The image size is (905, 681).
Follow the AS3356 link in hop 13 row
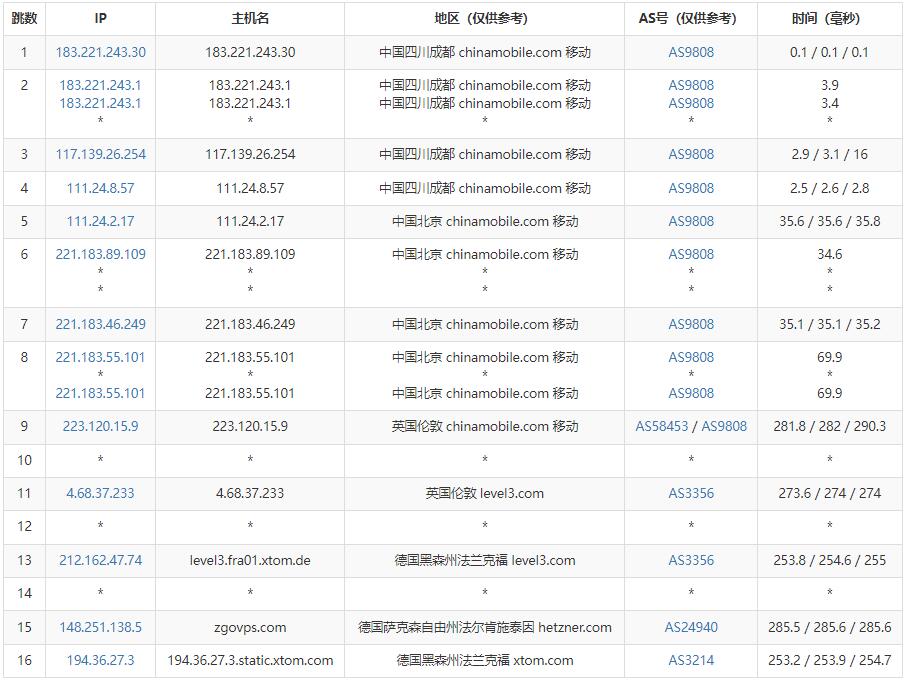click(691, 560)
